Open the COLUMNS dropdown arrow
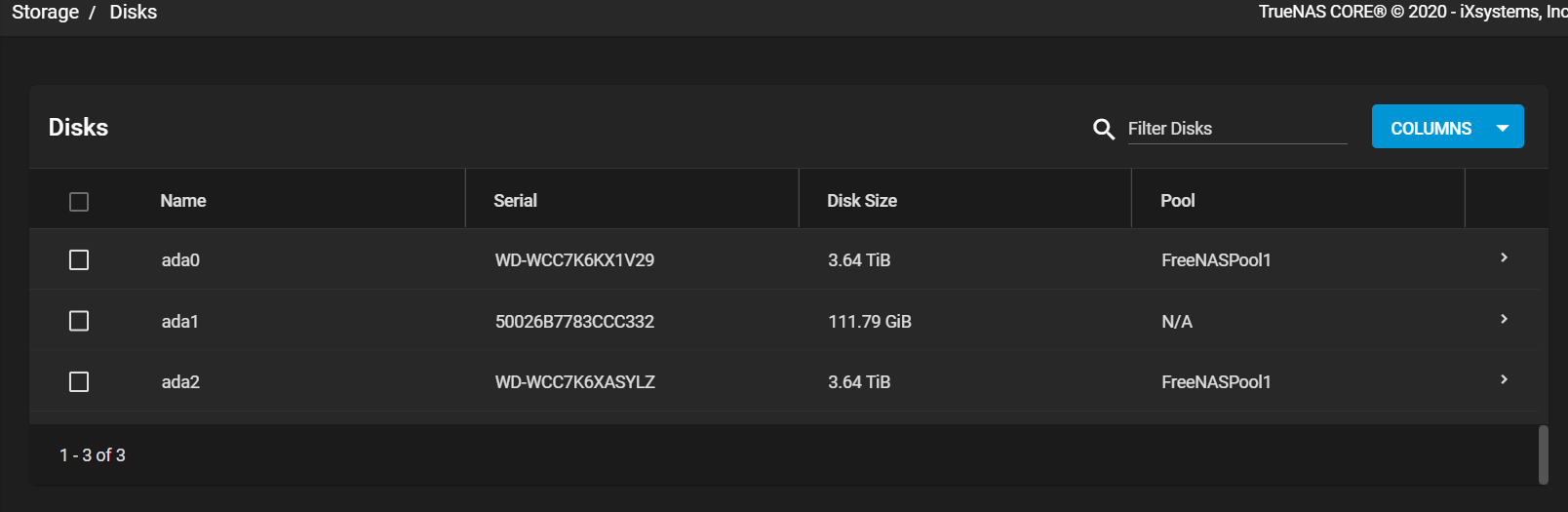The width and height of the screenshot is (1568, 512). 1503,128
